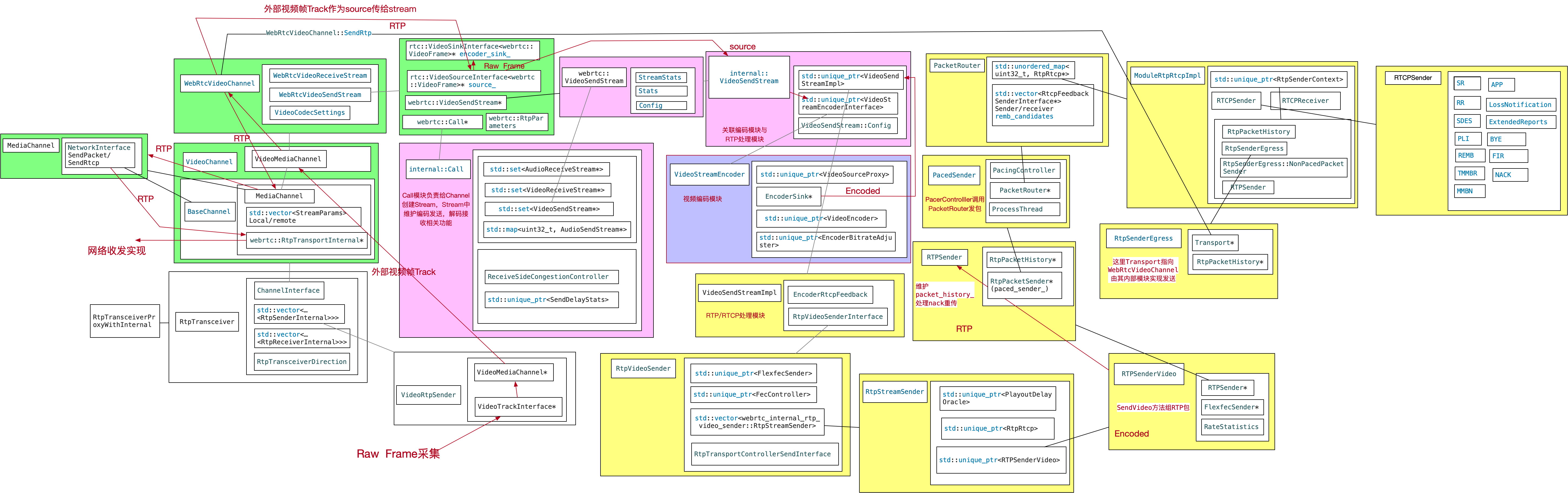Click RtpSenderEgress::NonPacedPacketSender box
Image resolution: width=1568 pixels, height=493 pixels.
[x=1283, y=167]
